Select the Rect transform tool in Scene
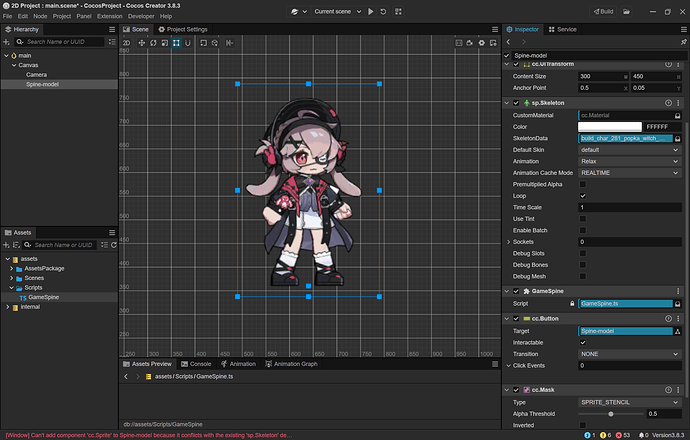The image size is (690, 440). coord(176,43)
